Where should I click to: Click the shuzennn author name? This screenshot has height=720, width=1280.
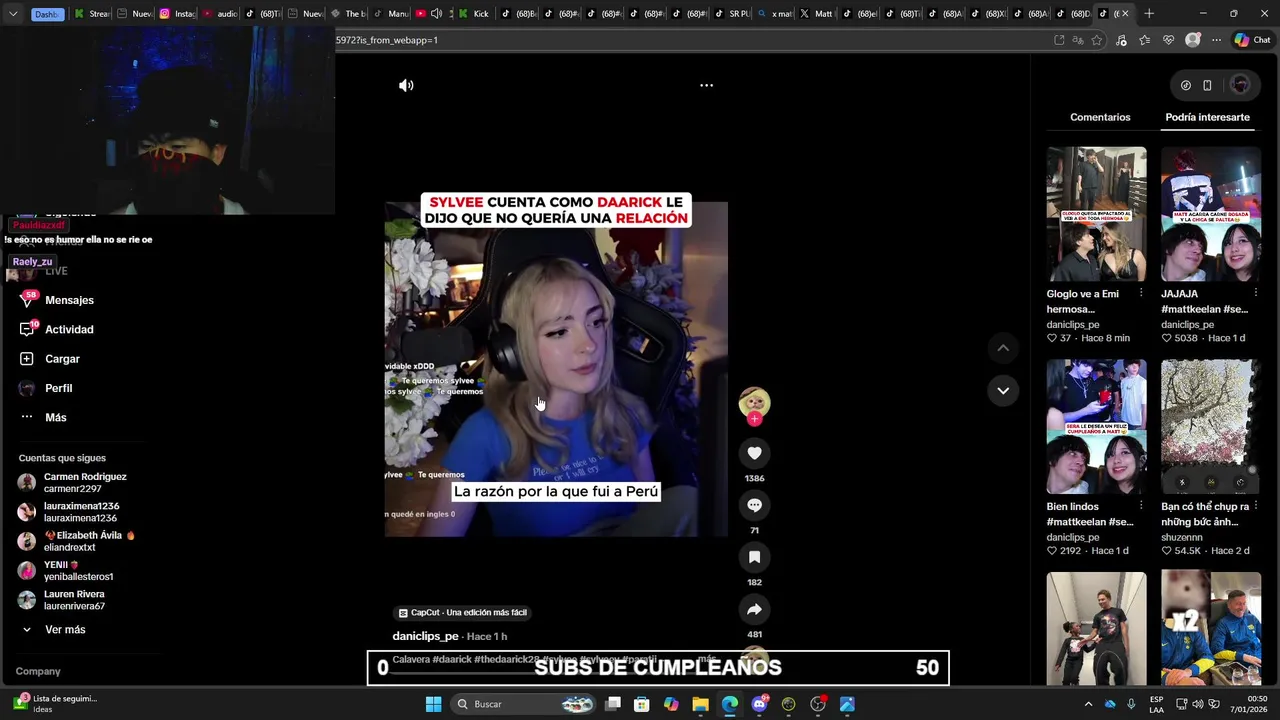pyautogui.click(x=1181, y=537)
